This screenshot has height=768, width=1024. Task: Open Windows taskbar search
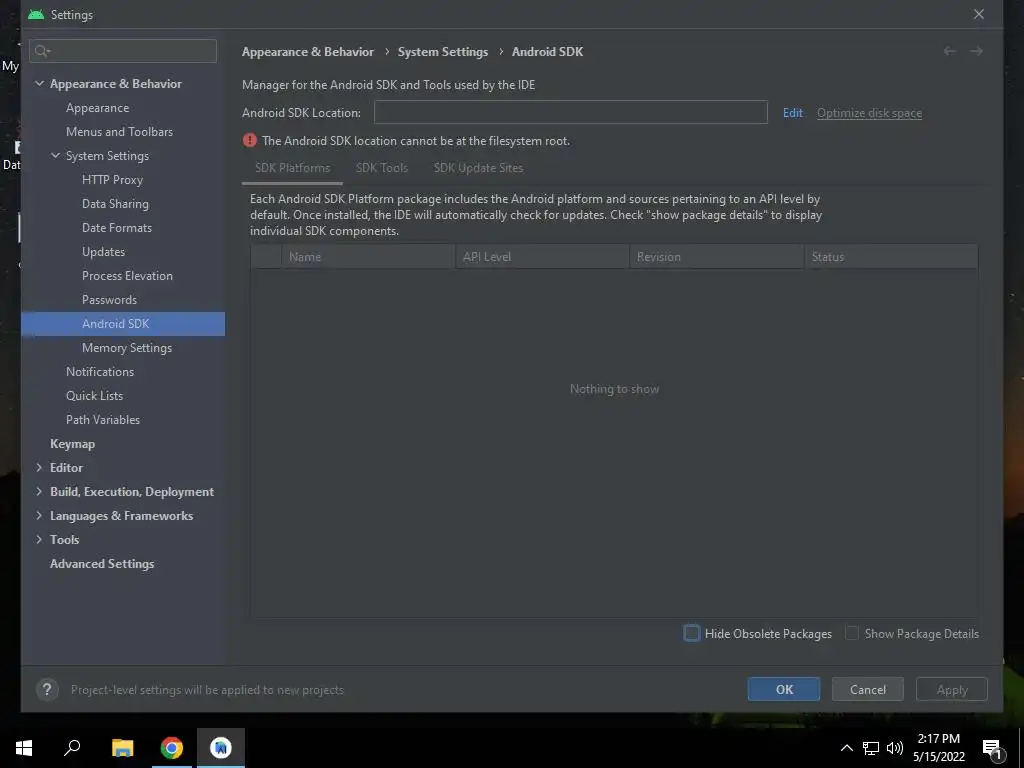coord(72,747)
